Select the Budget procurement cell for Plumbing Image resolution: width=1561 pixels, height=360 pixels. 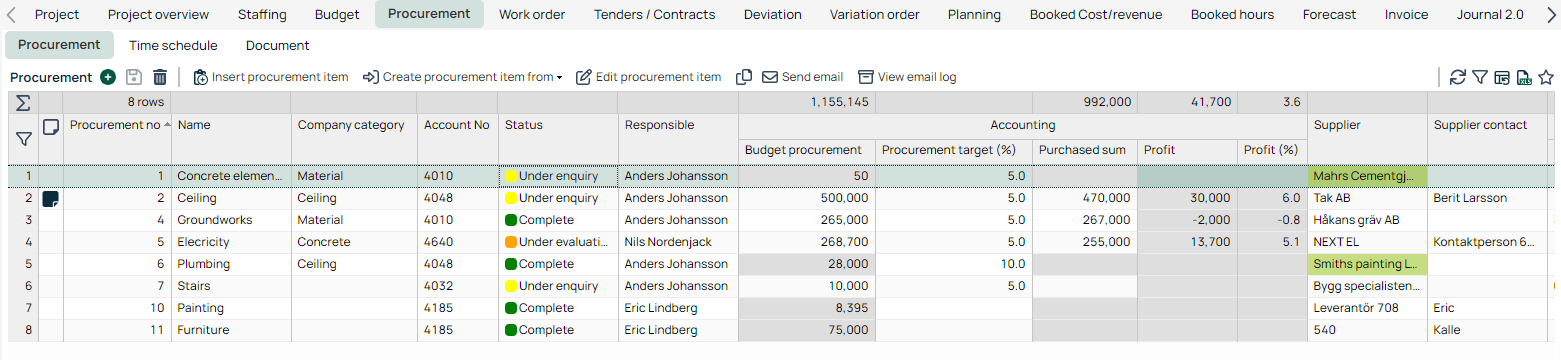(807, 264)
